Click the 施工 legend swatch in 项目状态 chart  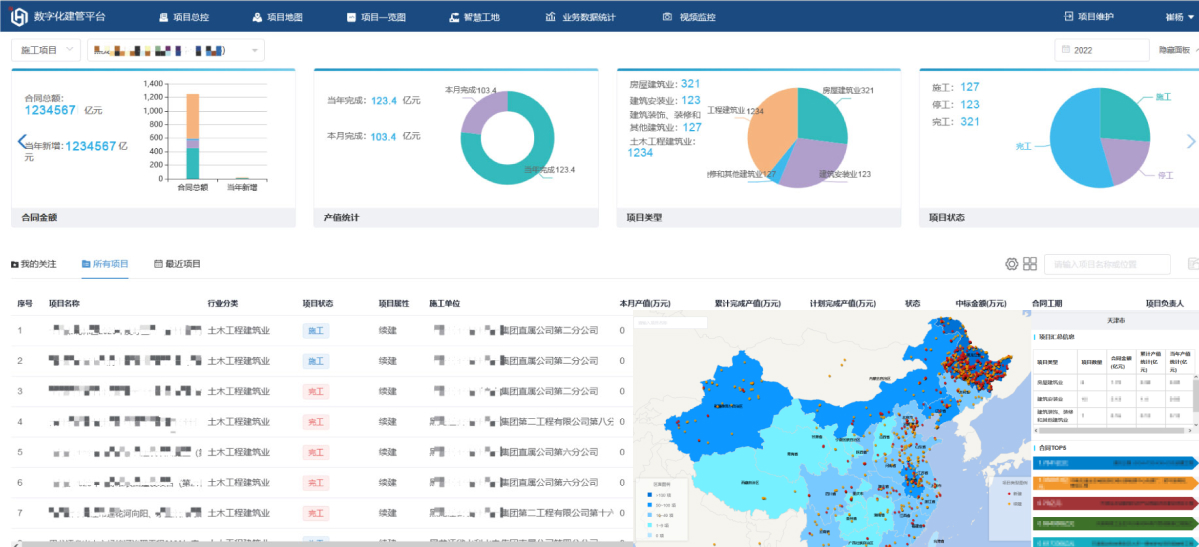(x=1163, y=97)
